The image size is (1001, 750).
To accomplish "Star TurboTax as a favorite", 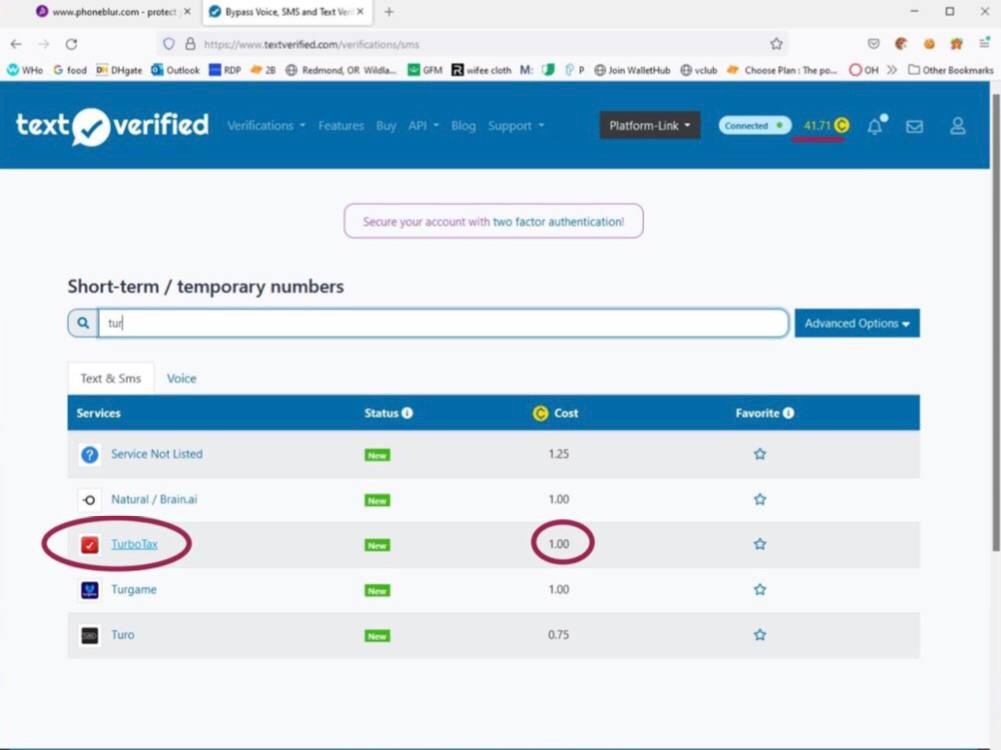I will [x=760, y=544].
